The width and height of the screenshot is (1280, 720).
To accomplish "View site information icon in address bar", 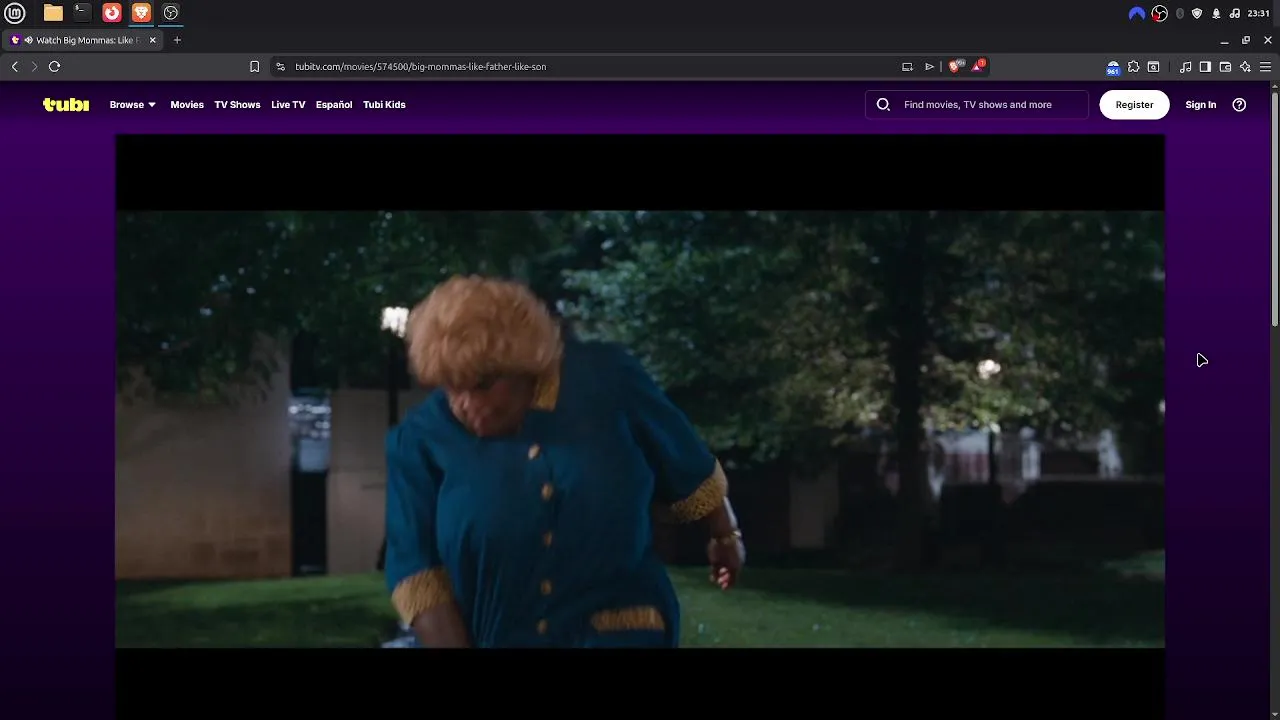I will click(x=281, y=66).
